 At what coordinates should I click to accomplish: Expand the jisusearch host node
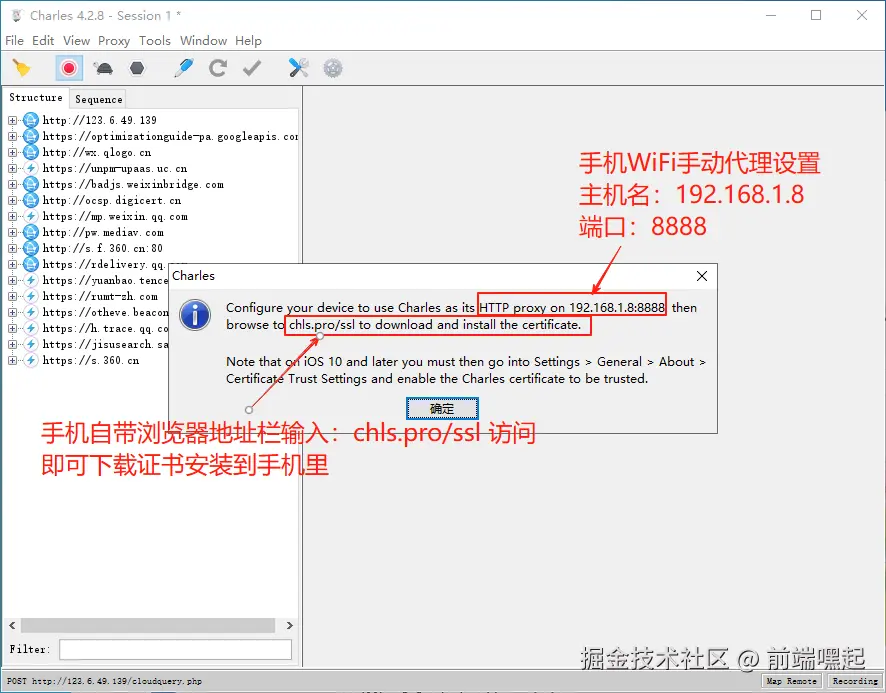[12, 344]
